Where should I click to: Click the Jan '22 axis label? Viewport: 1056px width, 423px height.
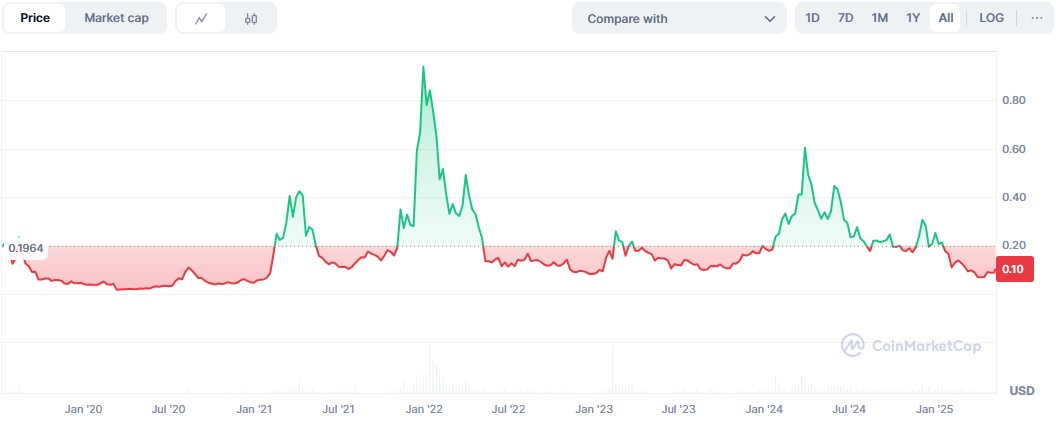tap(425, 409)
